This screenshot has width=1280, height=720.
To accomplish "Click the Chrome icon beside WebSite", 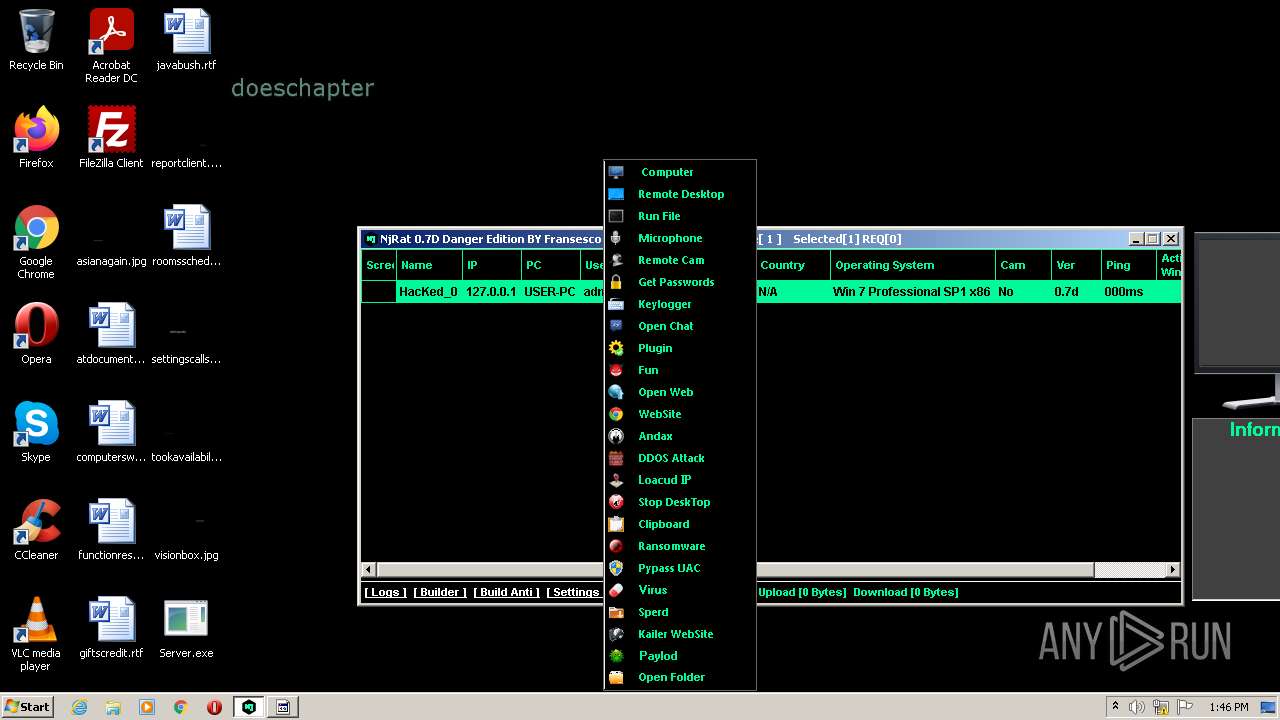I will (616, 414).
